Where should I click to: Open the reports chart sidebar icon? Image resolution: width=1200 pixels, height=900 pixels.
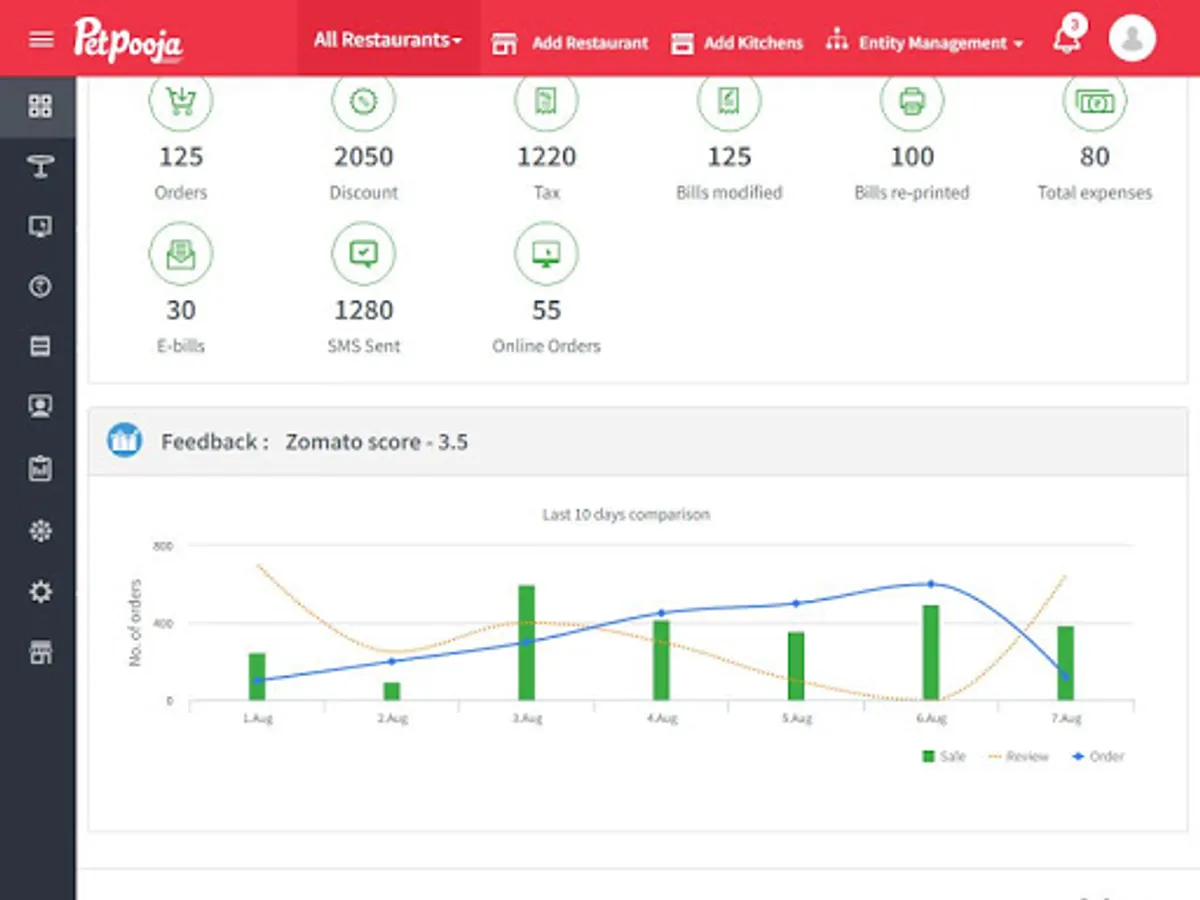coord(40,468)
